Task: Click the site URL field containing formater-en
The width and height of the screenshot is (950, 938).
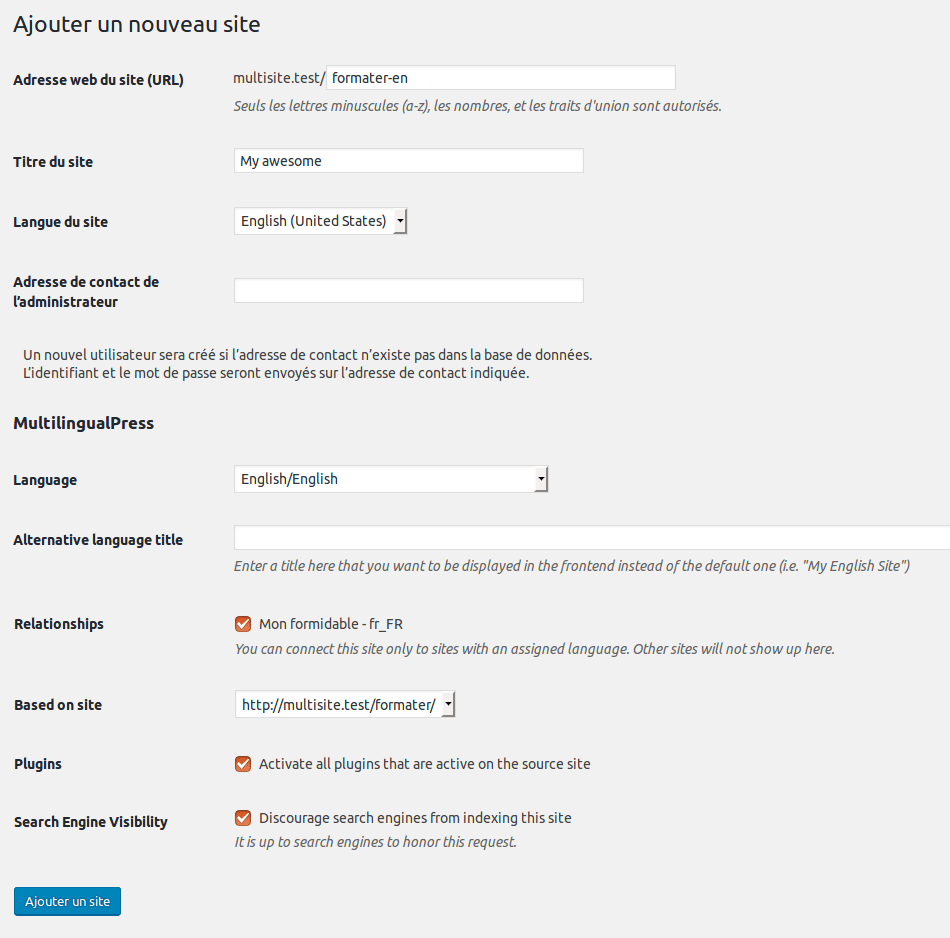Action: 500,78
